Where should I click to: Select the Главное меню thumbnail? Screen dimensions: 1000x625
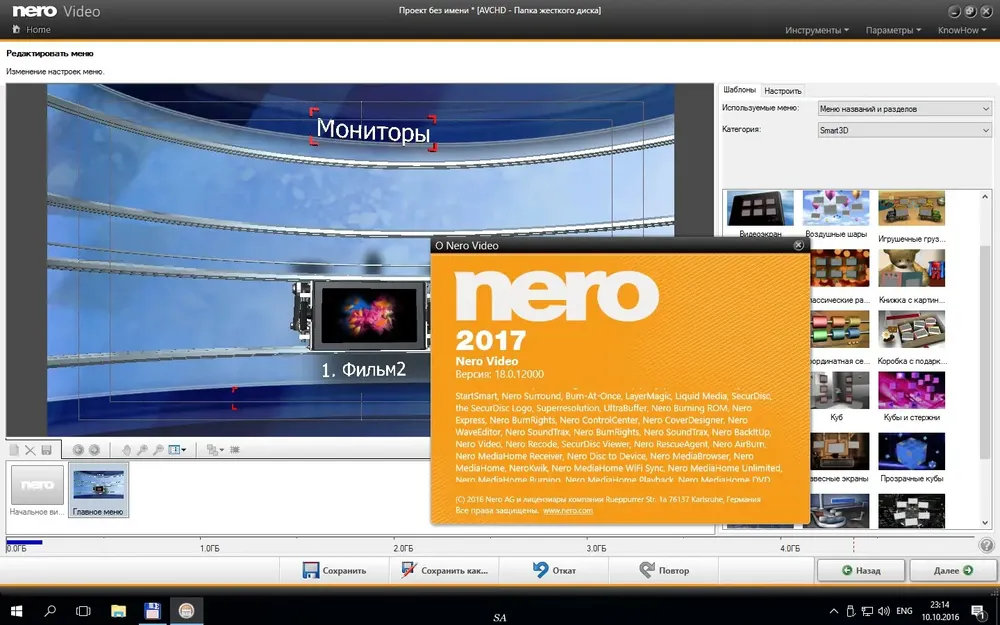[98, 489]
